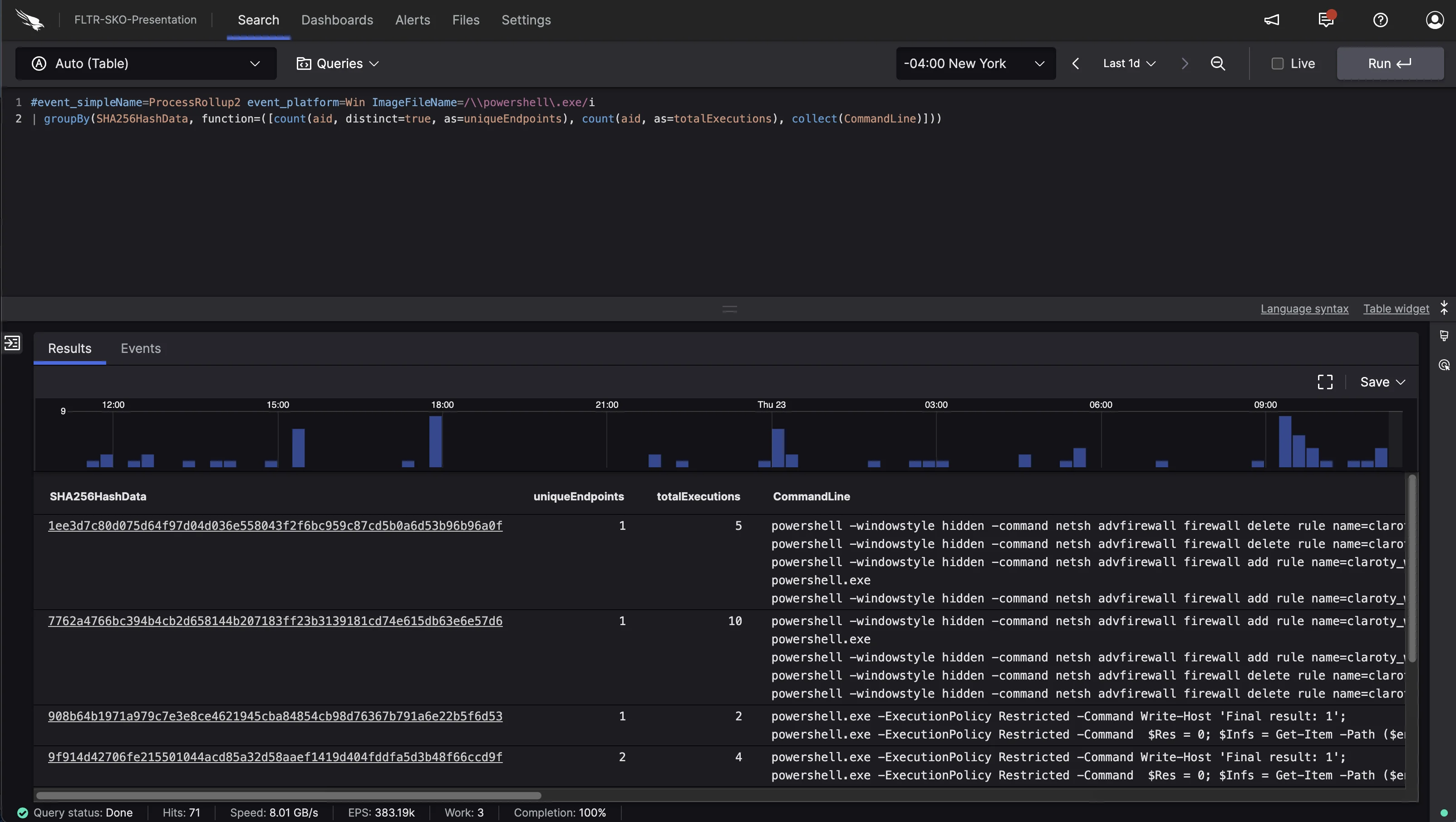Click the zoom out magnifier icon
1456x822 pixels.
[1217, 63]
